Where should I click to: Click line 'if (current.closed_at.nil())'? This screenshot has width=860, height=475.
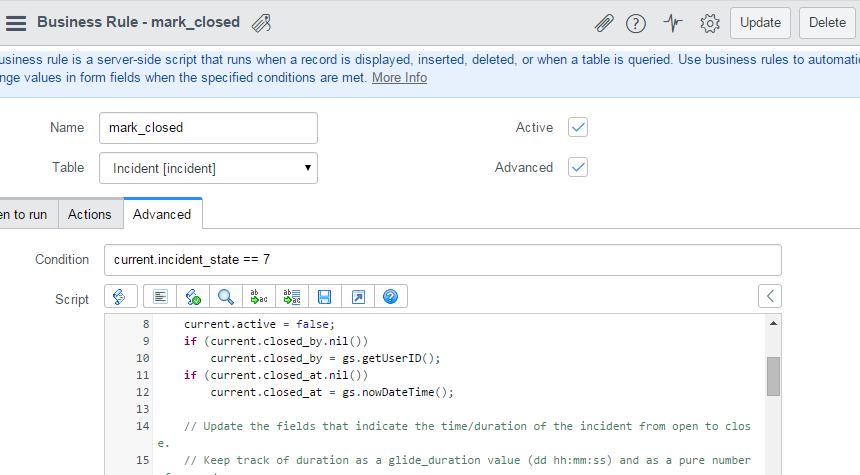(x=276, y=375)
